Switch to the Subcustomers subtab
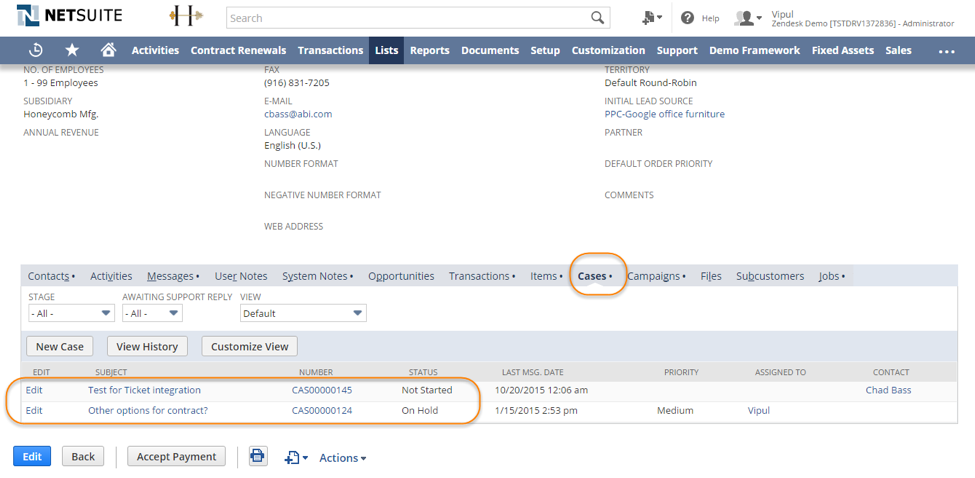 770,276
